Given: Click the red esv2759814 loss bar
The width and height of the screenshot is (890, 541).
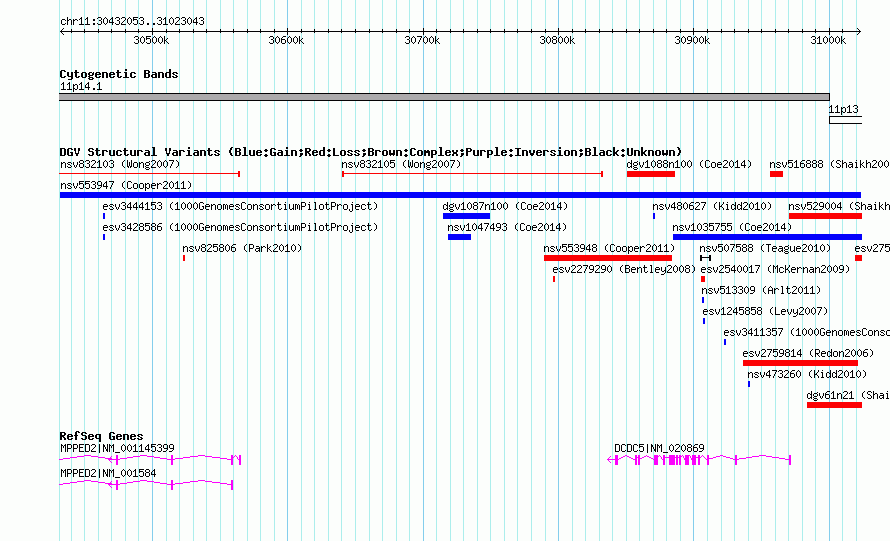Looking at the screenshot, I should [x=800, y=363].
